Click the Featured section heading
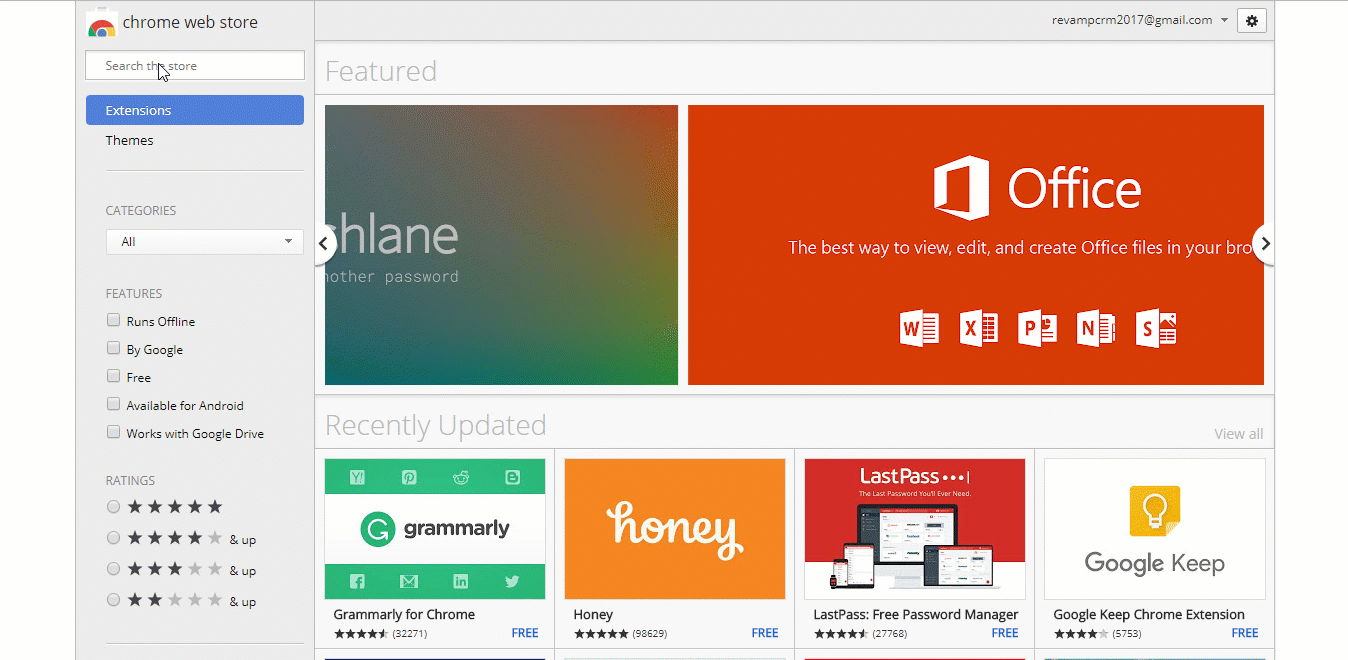 pos(381,71)
